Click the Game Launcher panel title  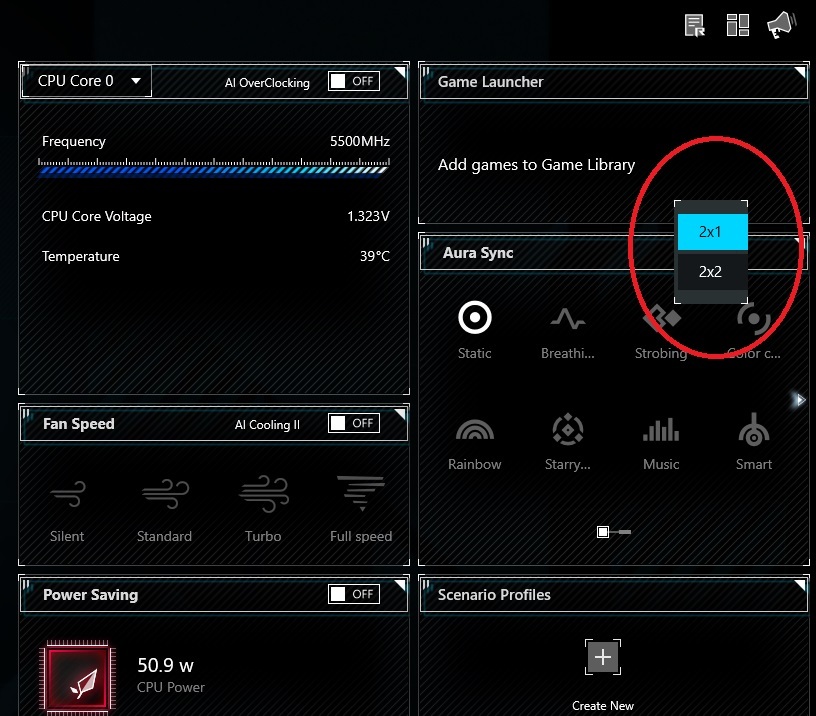(x=490, y=82)
